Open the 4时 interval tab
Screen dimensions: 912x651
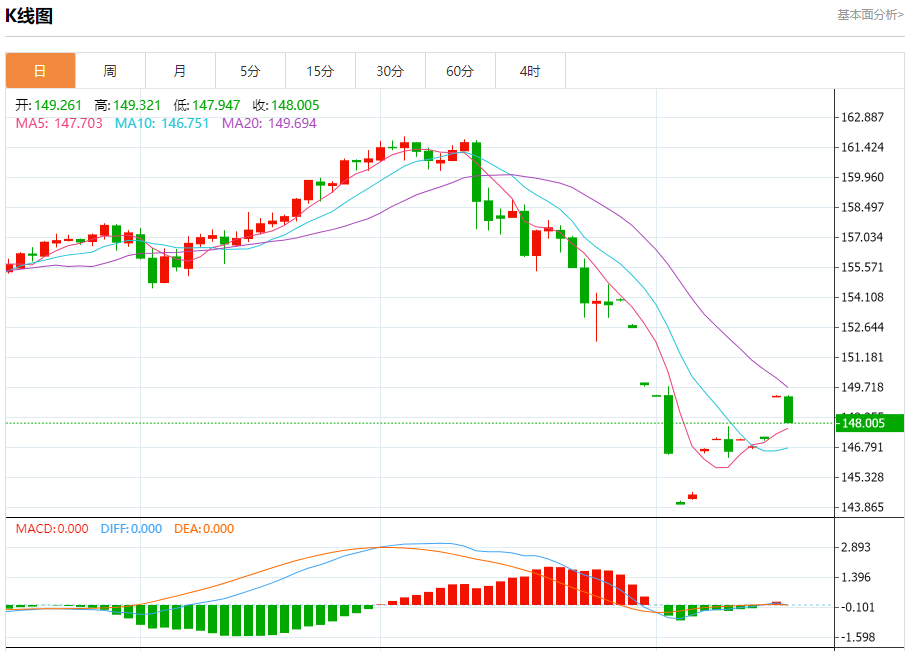[530, 71]
